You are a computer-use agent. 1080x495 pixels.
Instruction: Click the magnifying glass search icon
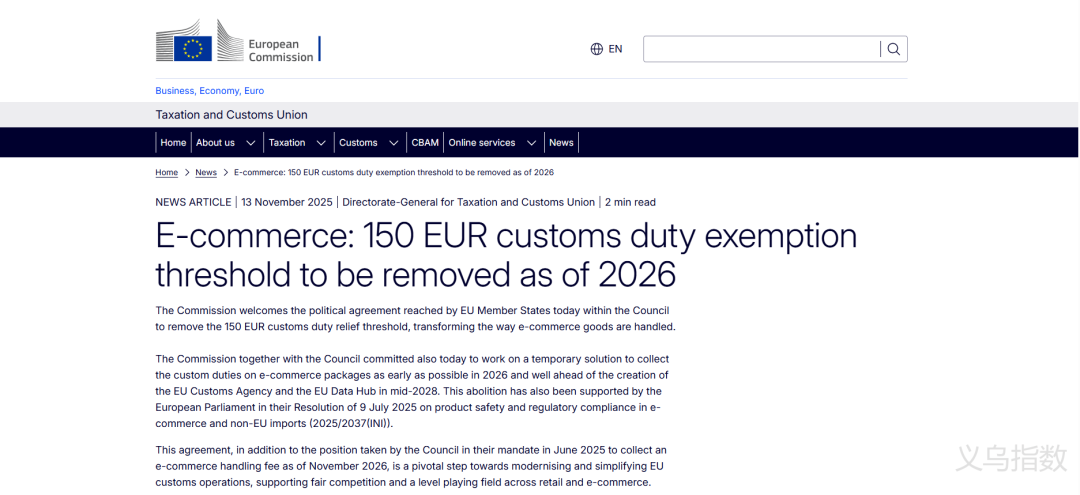pyautogui.click(x=894, y=49)
